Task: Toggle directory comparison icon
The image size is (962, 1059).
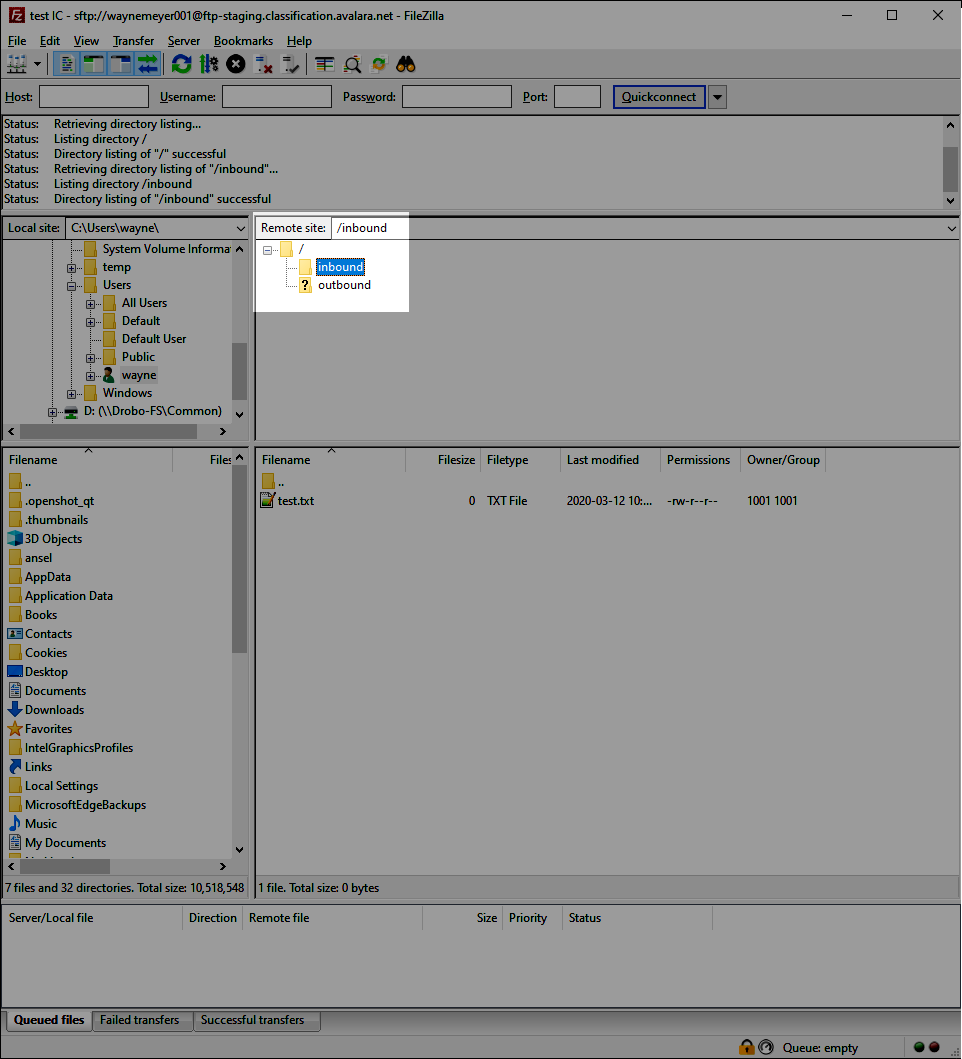Action: coord(352,65)
